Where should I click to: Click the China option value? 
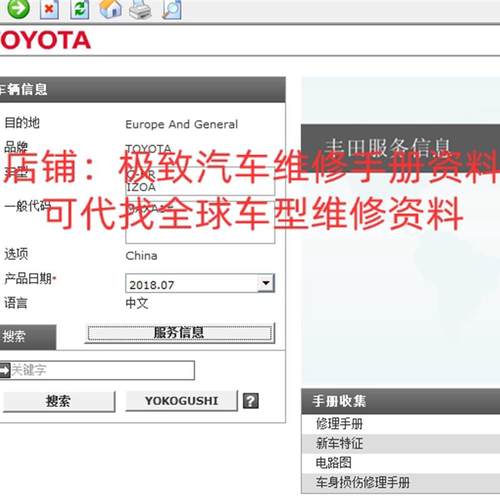141,256
